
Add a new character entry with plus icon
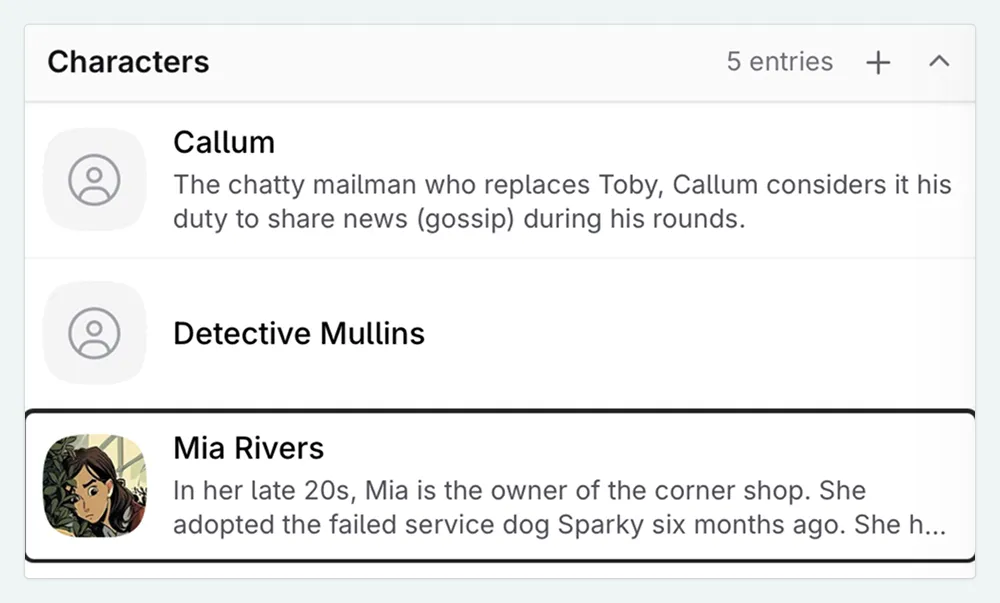(878, 63)
